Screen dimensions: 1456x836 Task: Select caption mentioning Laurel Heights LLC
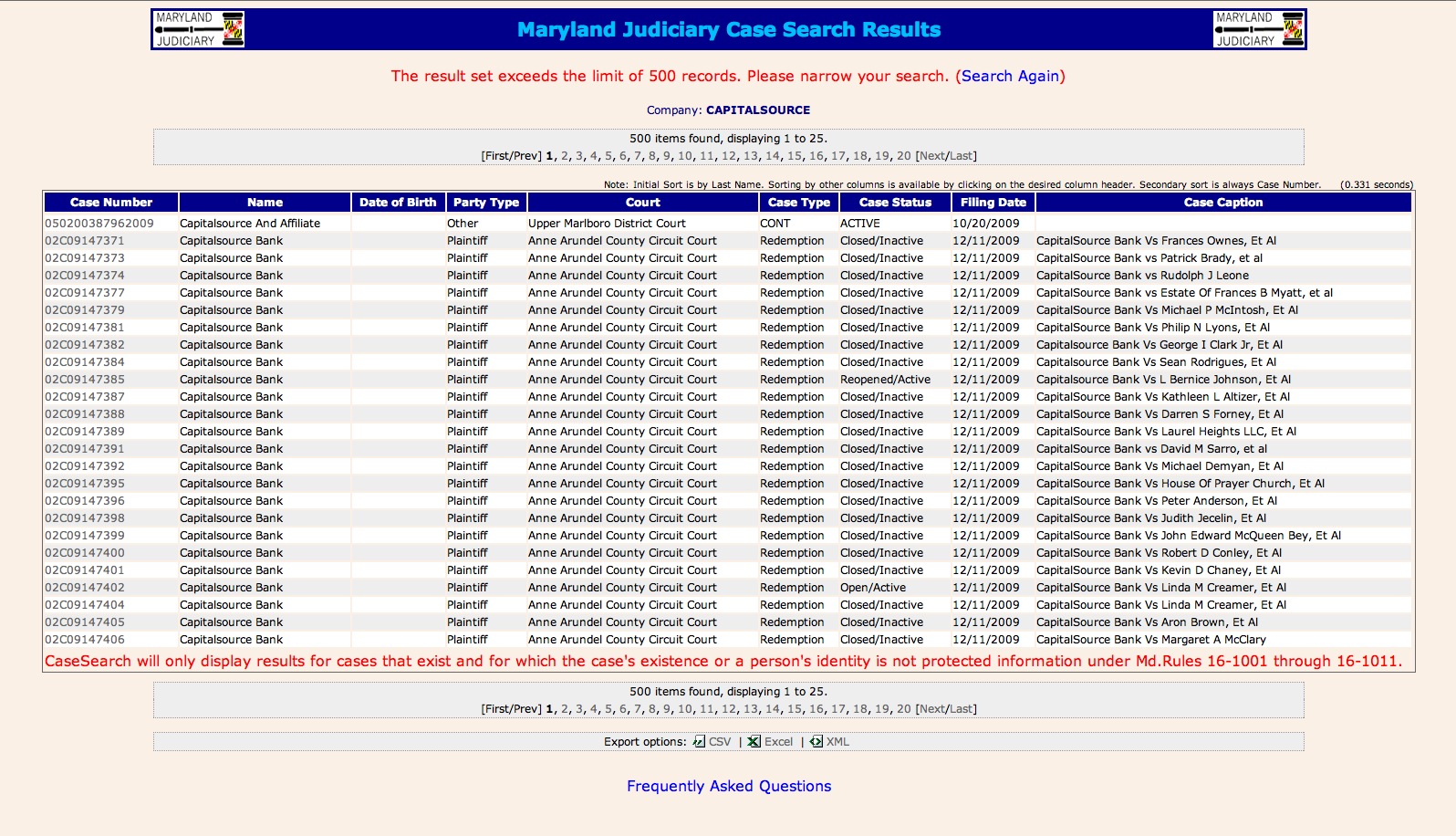point(1166,432)
